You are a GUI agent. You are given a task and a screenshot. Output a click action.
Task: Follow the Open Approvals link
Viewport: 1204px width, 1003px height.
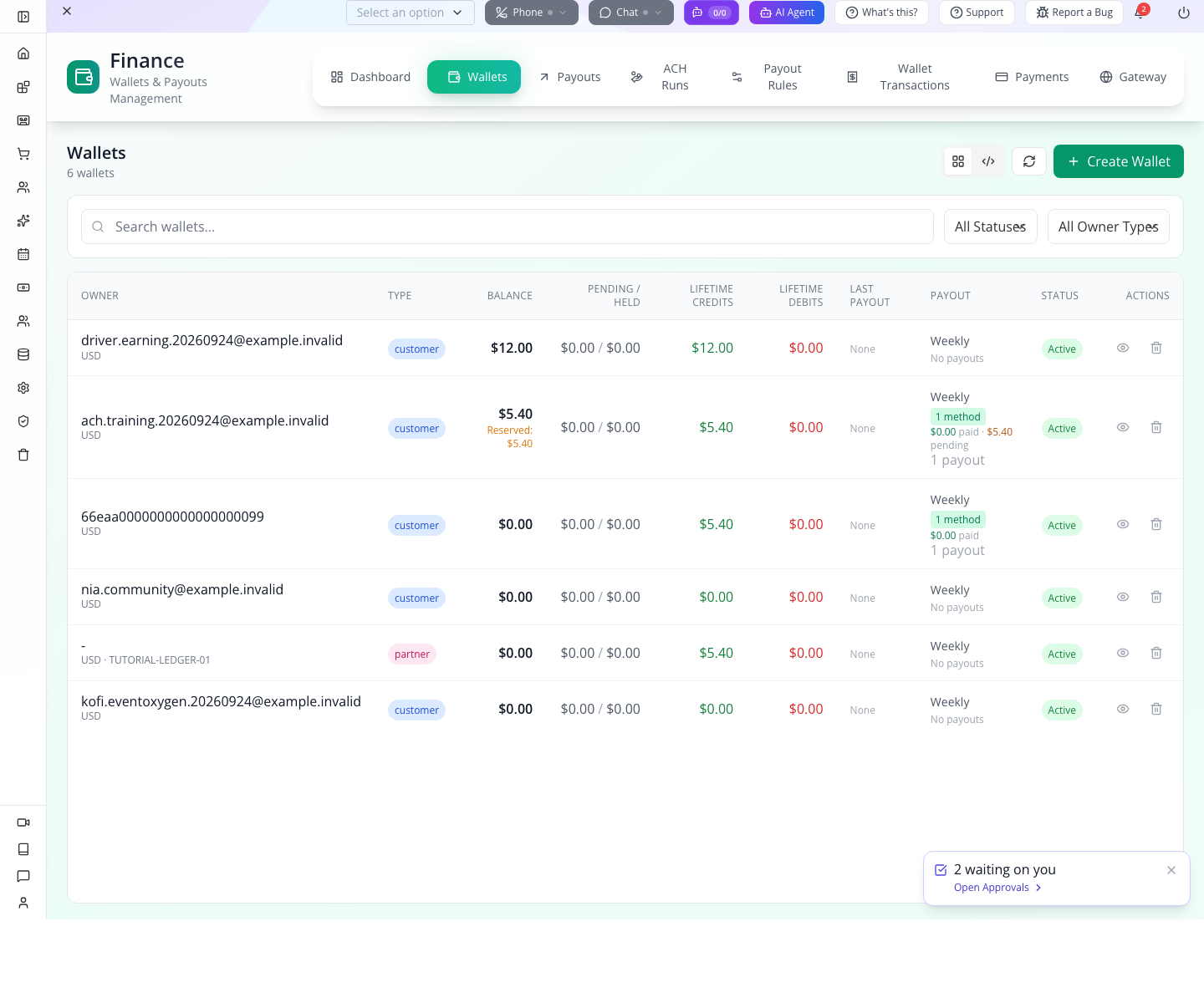click(x=997, y=888)
